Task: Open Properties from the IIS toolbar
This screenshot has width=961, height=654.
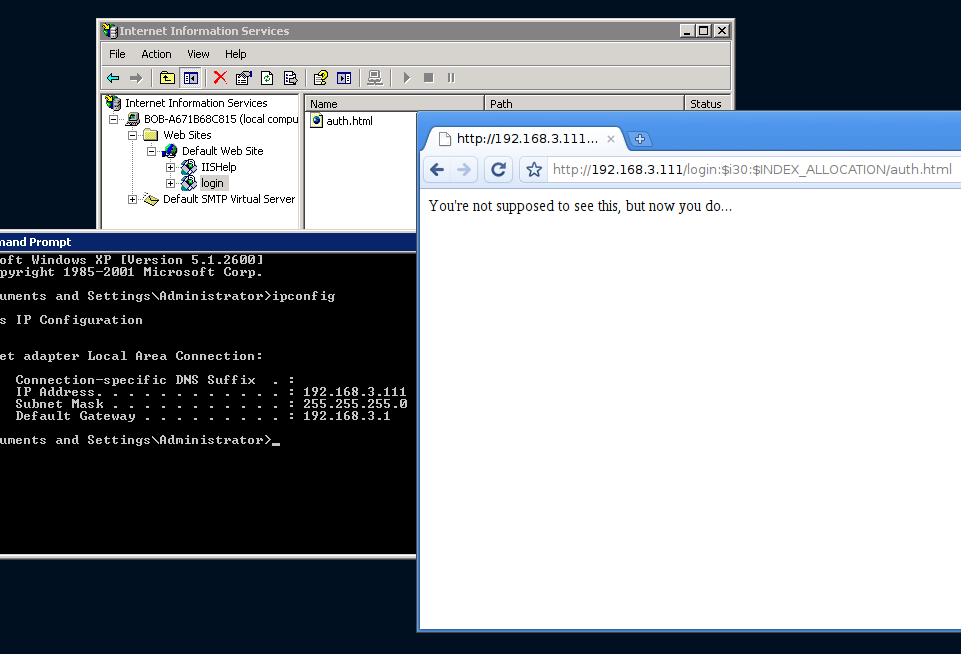Action: click(x=243, y=78)
